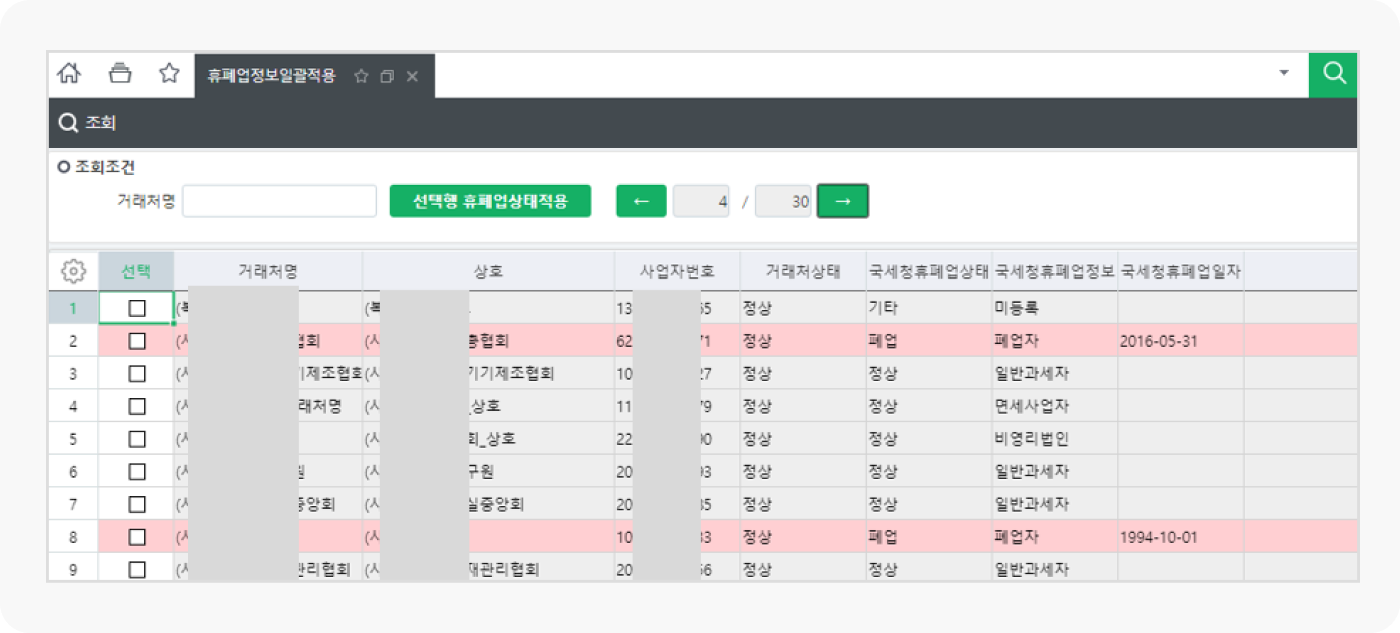Bookmark the 휴폐업정보일괄적용 tab with star

[x=362, y=76]
